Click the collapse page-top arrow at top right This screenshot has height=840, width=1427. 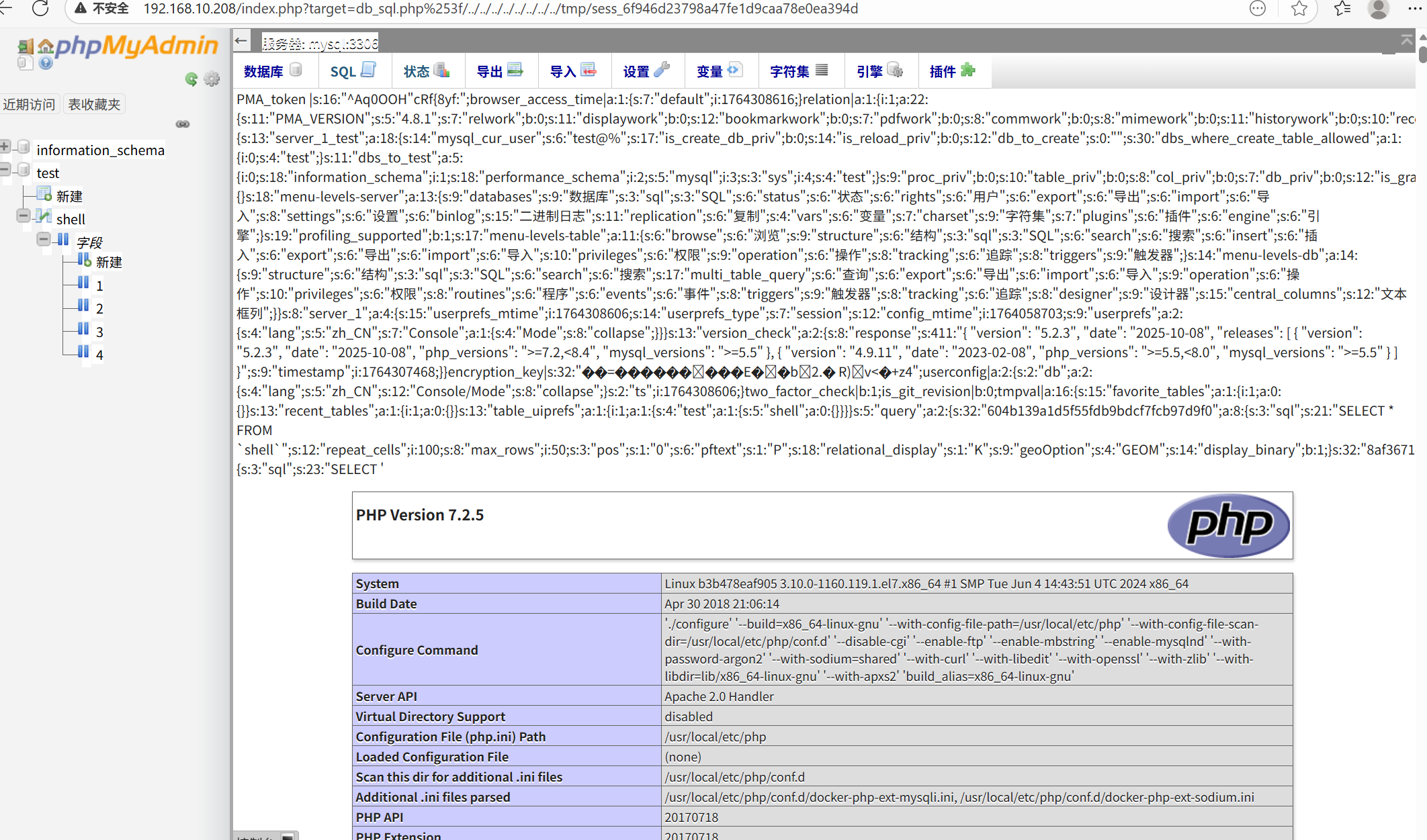tap(1406, 40)
